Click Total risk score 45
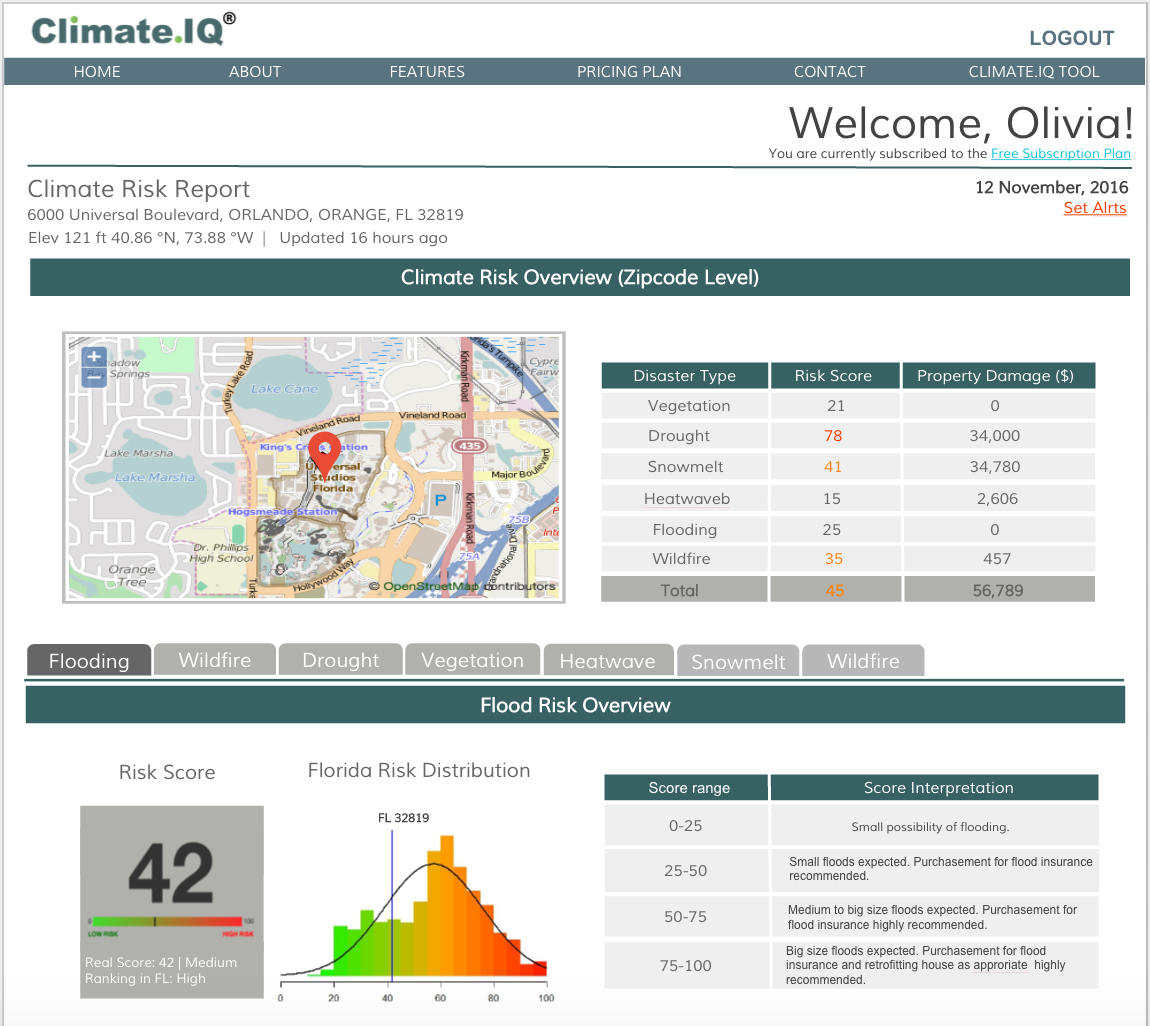Image resolution: width=1150 pixels, height=1026 pixels. point(835,590)
